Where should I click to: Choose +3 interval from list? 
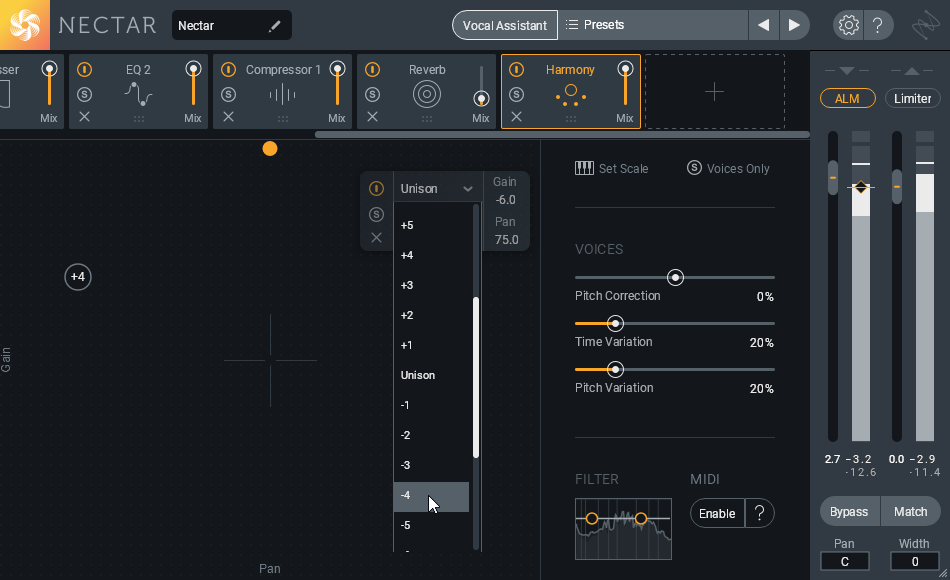point(431,285)
